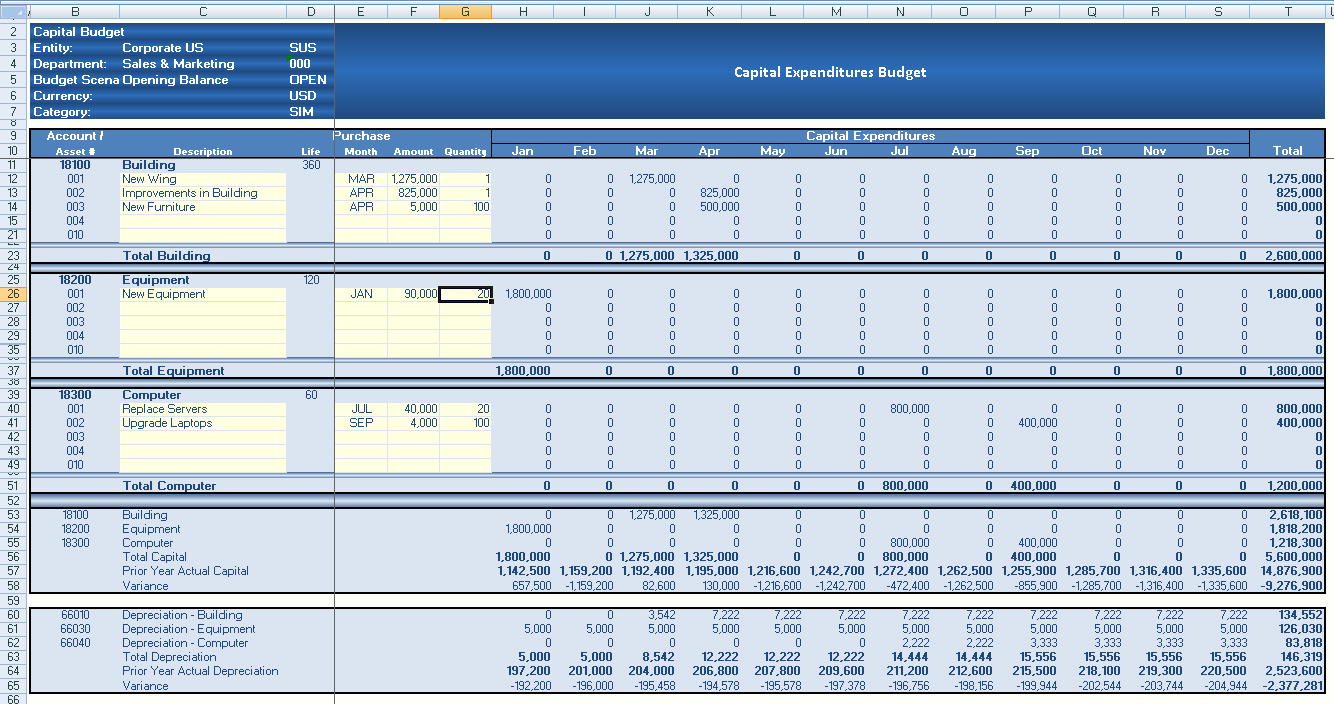Select the row 57 header
The height and width of the screenshot is (704, 1334).
[x=14, y=571]
